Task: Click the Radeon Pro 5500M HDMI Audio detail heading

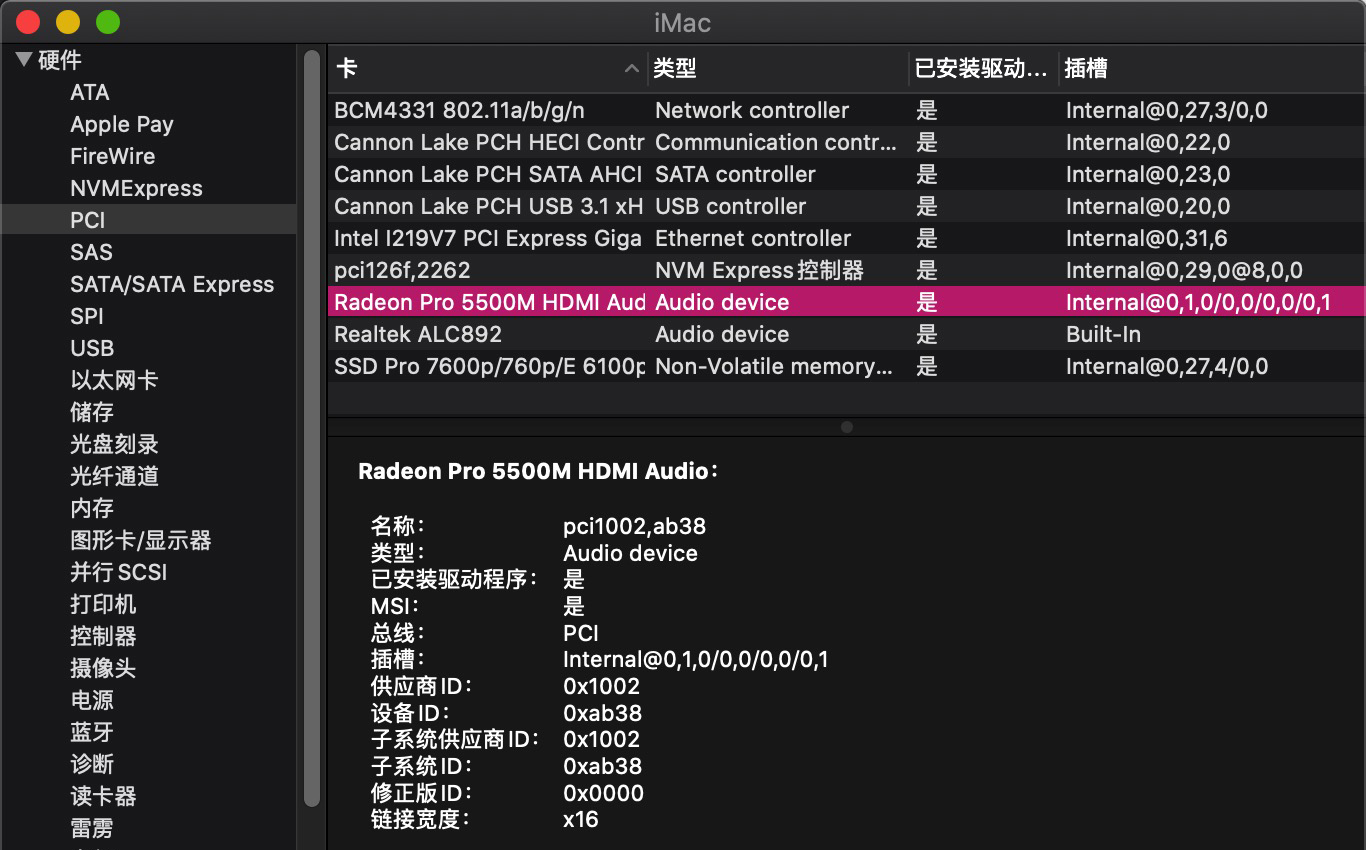Action: click(538, 471)
